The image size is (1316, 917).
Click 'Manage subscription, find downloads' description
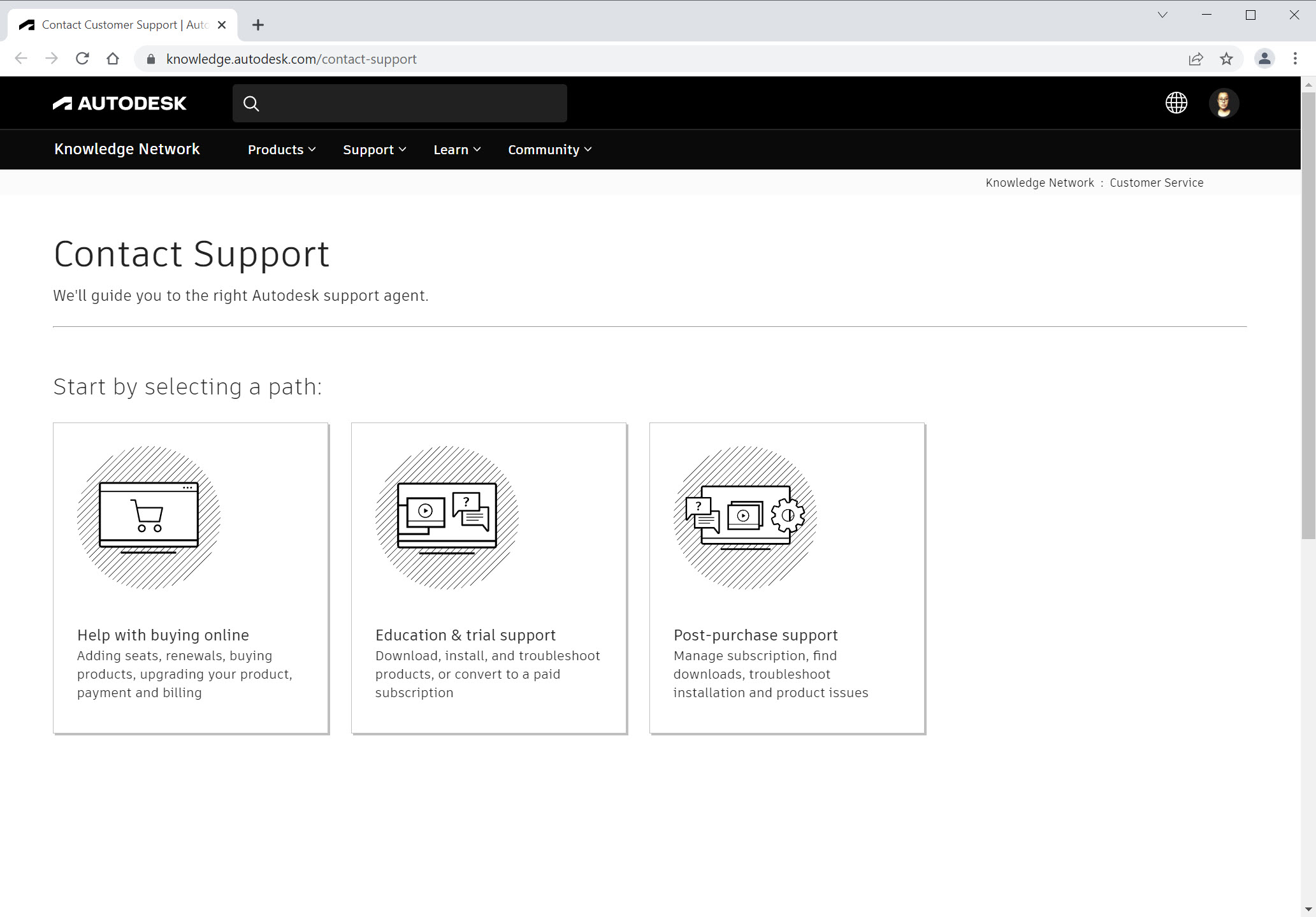click(x=770, y=674)
